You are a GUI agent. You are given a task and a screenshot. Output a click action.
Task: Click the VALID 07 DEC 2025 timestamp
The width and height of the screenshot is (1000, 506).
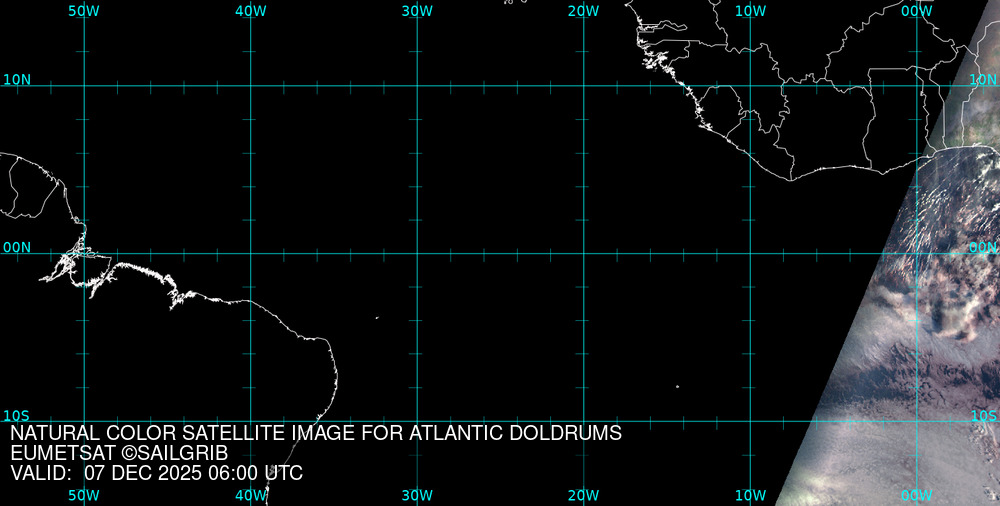click(x=156, y=473)
